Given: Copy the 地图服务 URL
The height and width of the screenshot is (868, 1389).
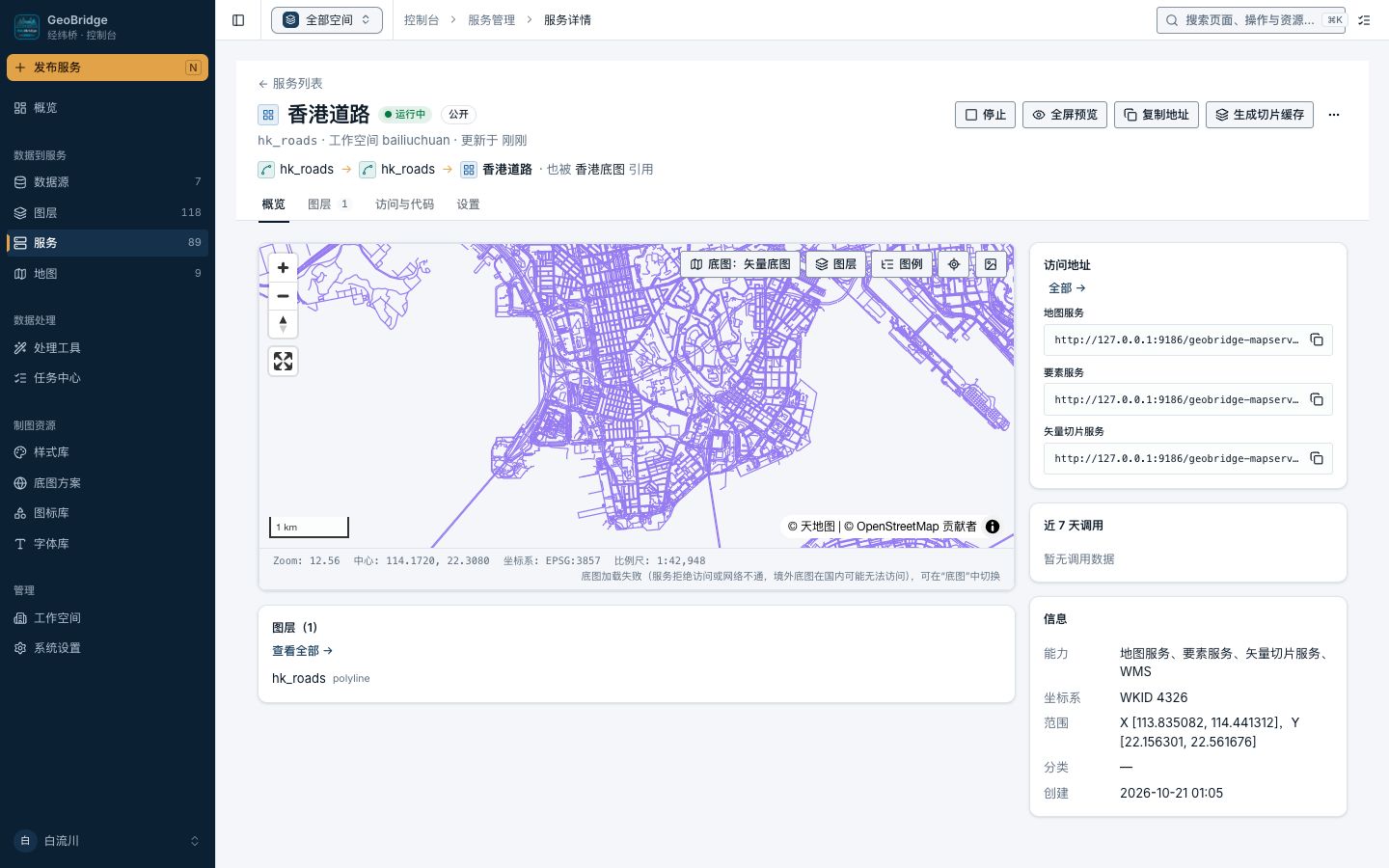Looking at the screenshot, I should click(1317, 339).
